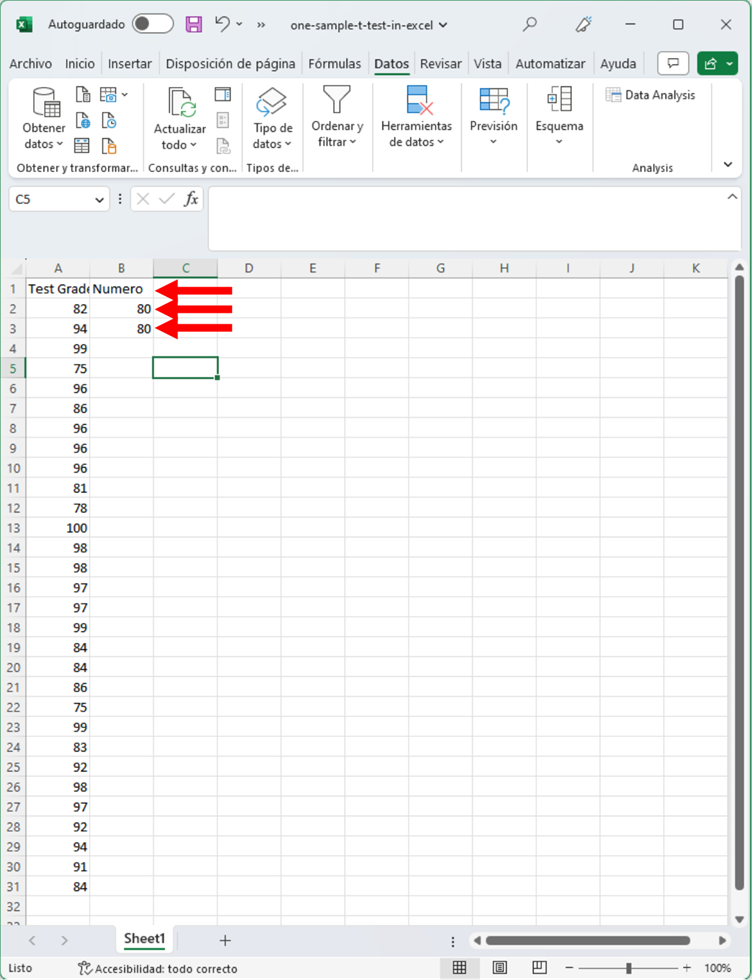This screenshot has height=980, width=752.
Task: Click the Save icon in title bar
Action: [x=194, y=24]
